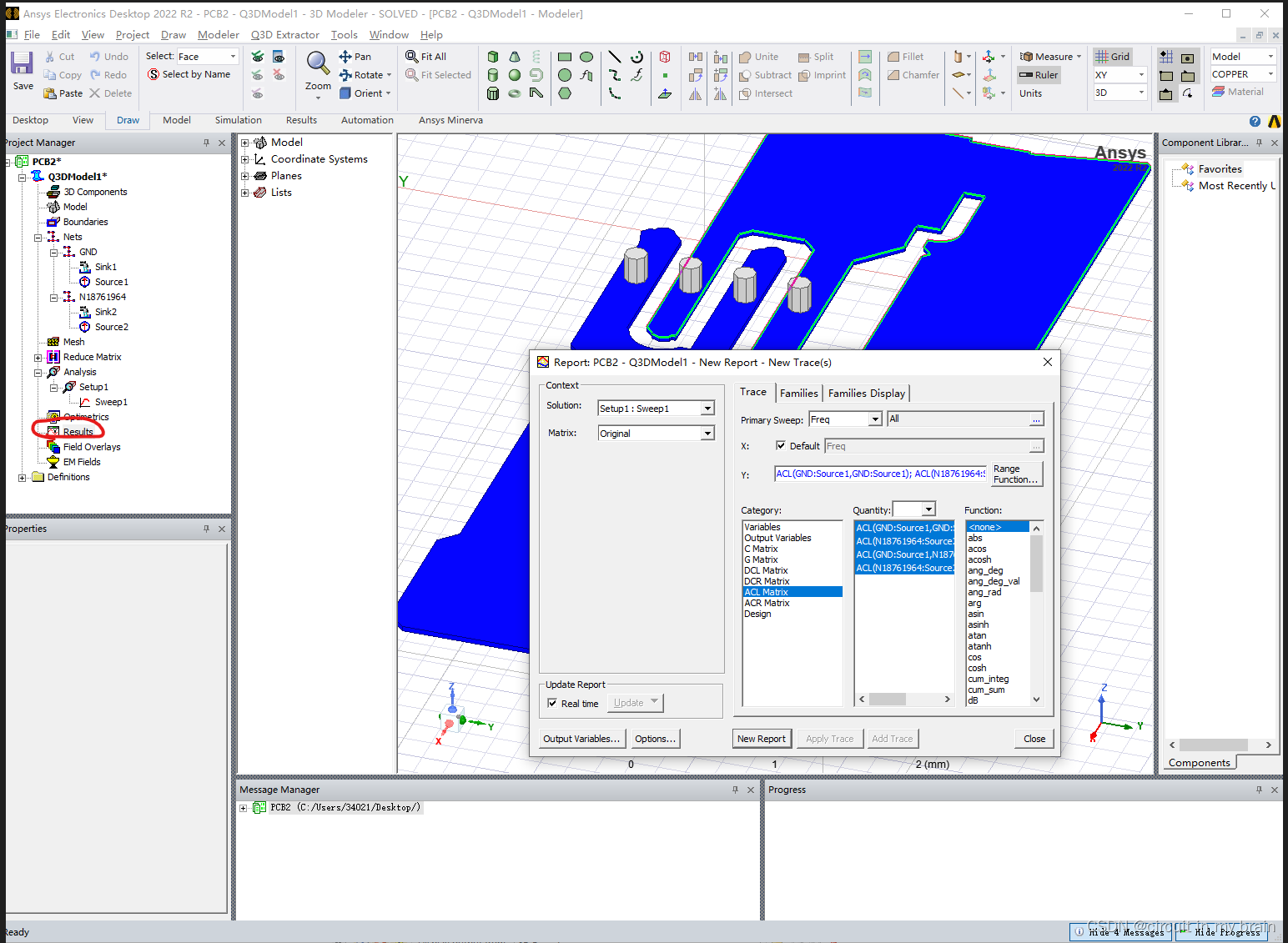Click the Output Variables... button

tap(581, 739)
